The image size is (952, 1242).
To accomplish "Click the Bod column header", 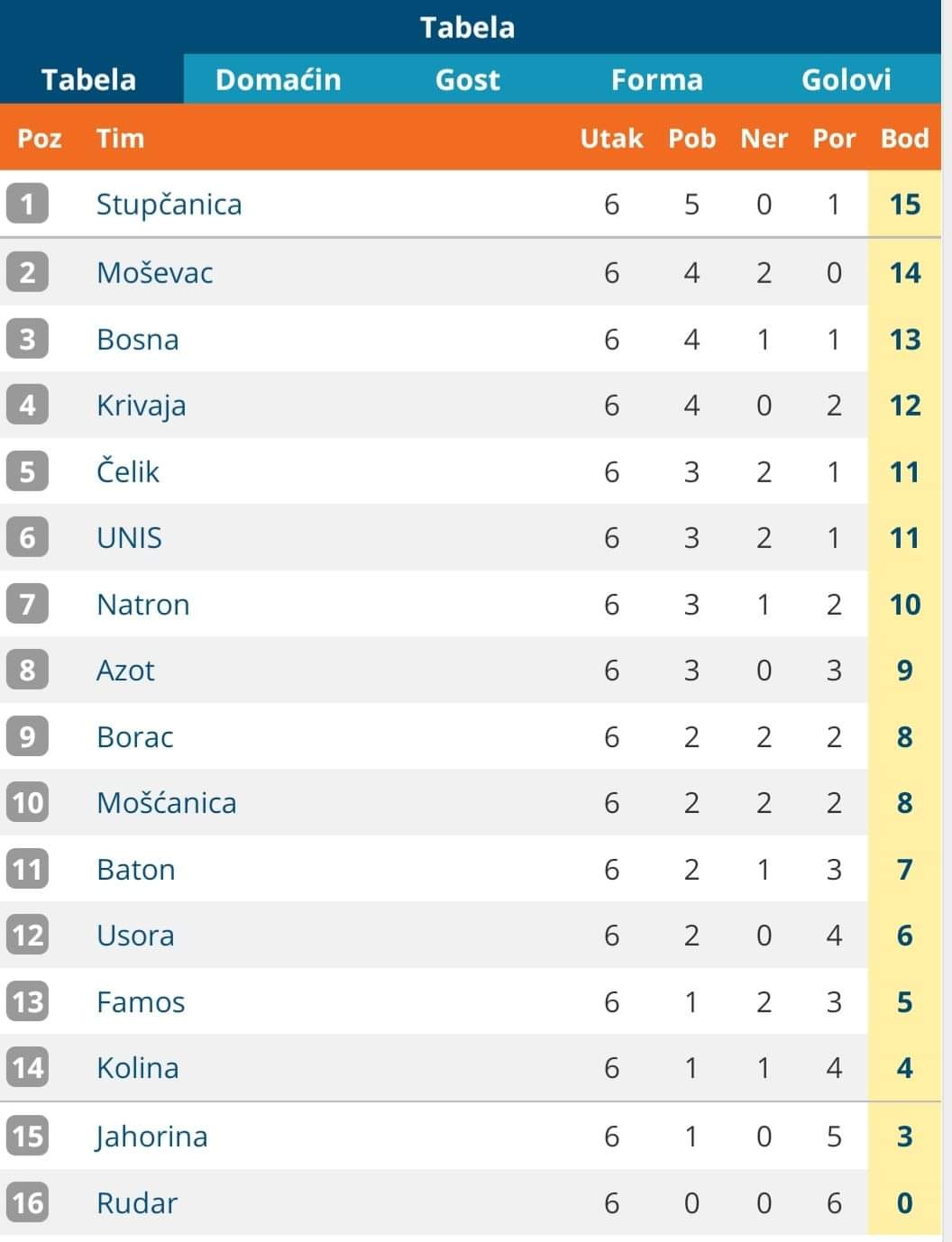I will [x=904, y=138].
